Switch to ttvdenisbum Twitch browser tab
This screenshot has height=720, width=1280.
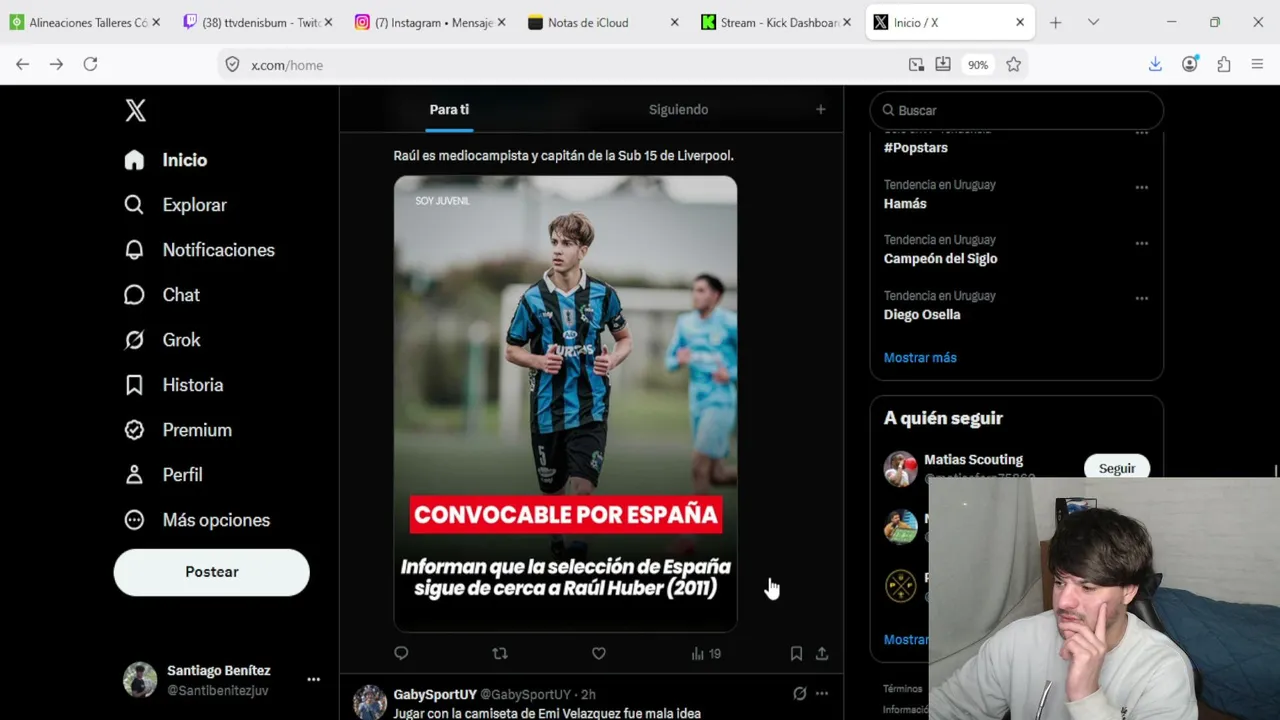click(x=256, y=22)
